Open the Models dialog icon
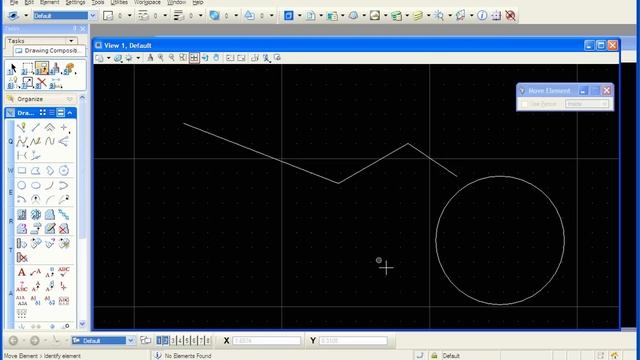This screenshot has height=360, width=640. coord(289,16)
